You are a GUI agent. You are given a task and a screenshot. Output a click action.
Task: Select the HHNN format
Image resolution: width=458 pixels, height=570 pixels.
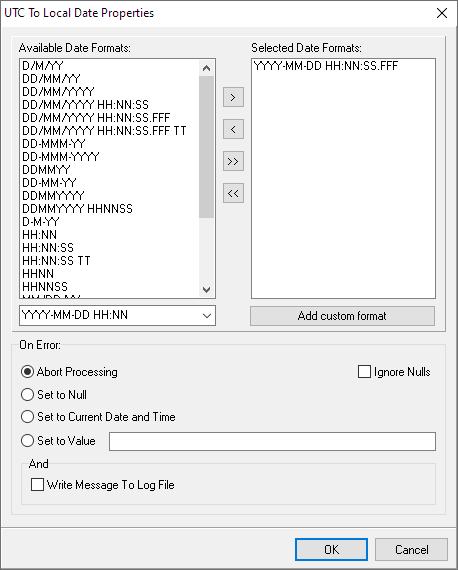pyautogui.click(x=38, y=274)
